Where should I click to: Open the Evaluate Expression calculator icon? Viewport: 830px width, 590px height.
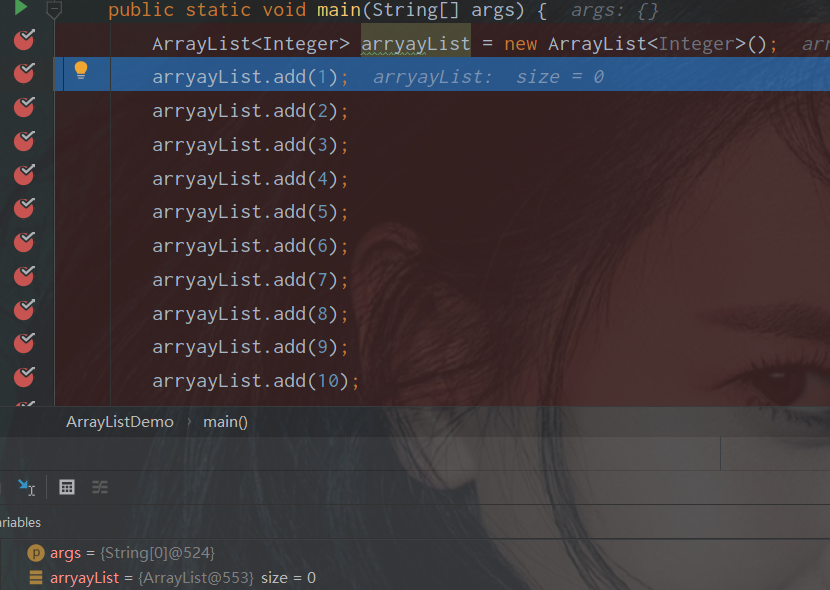(x=67, y=487)
